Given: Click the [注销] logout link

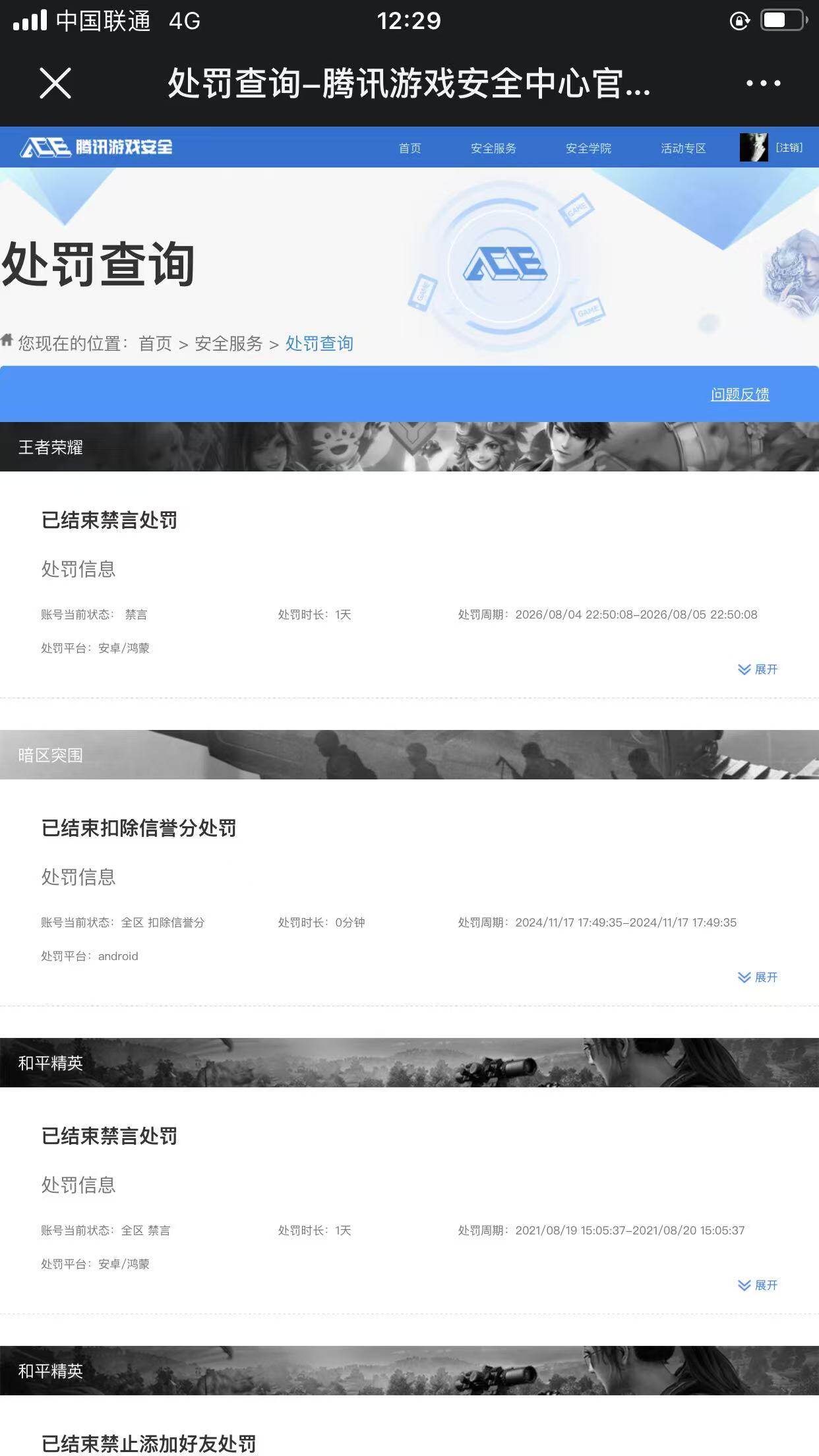Looking at the screenshot, I should [x=789, y=147].
